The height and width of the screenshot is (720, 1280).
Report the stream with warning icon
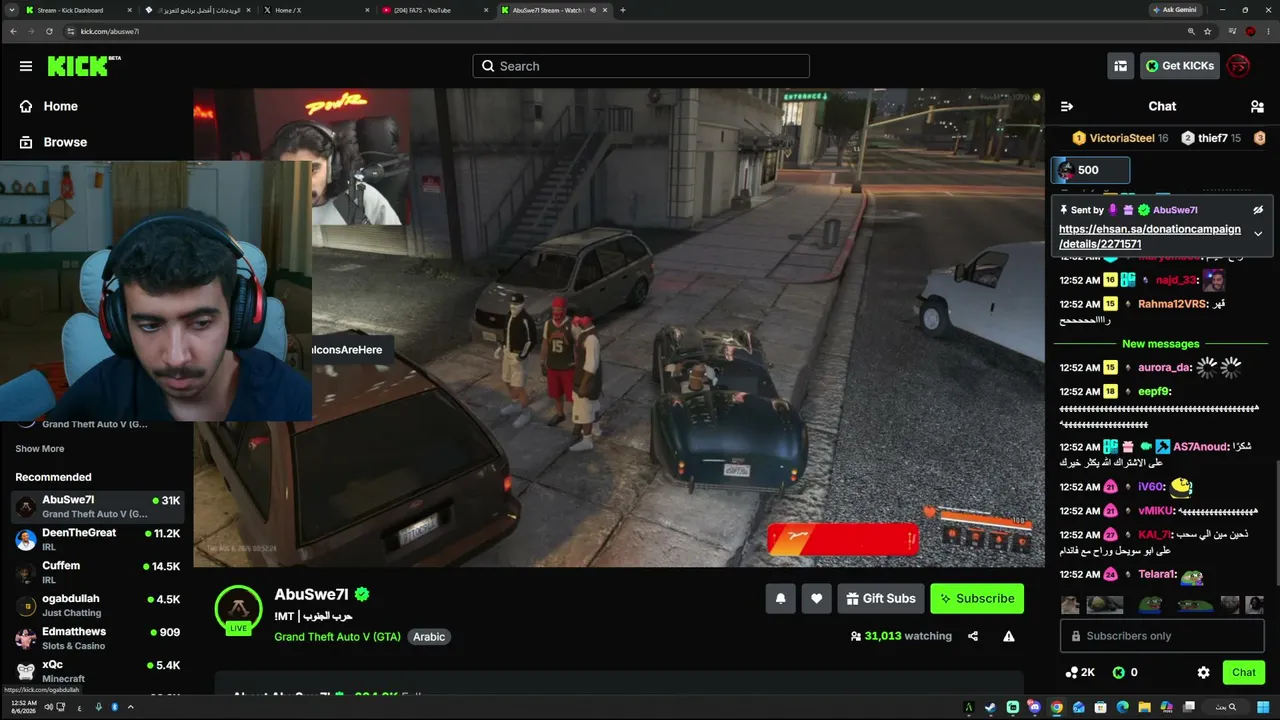point(1009,636)
